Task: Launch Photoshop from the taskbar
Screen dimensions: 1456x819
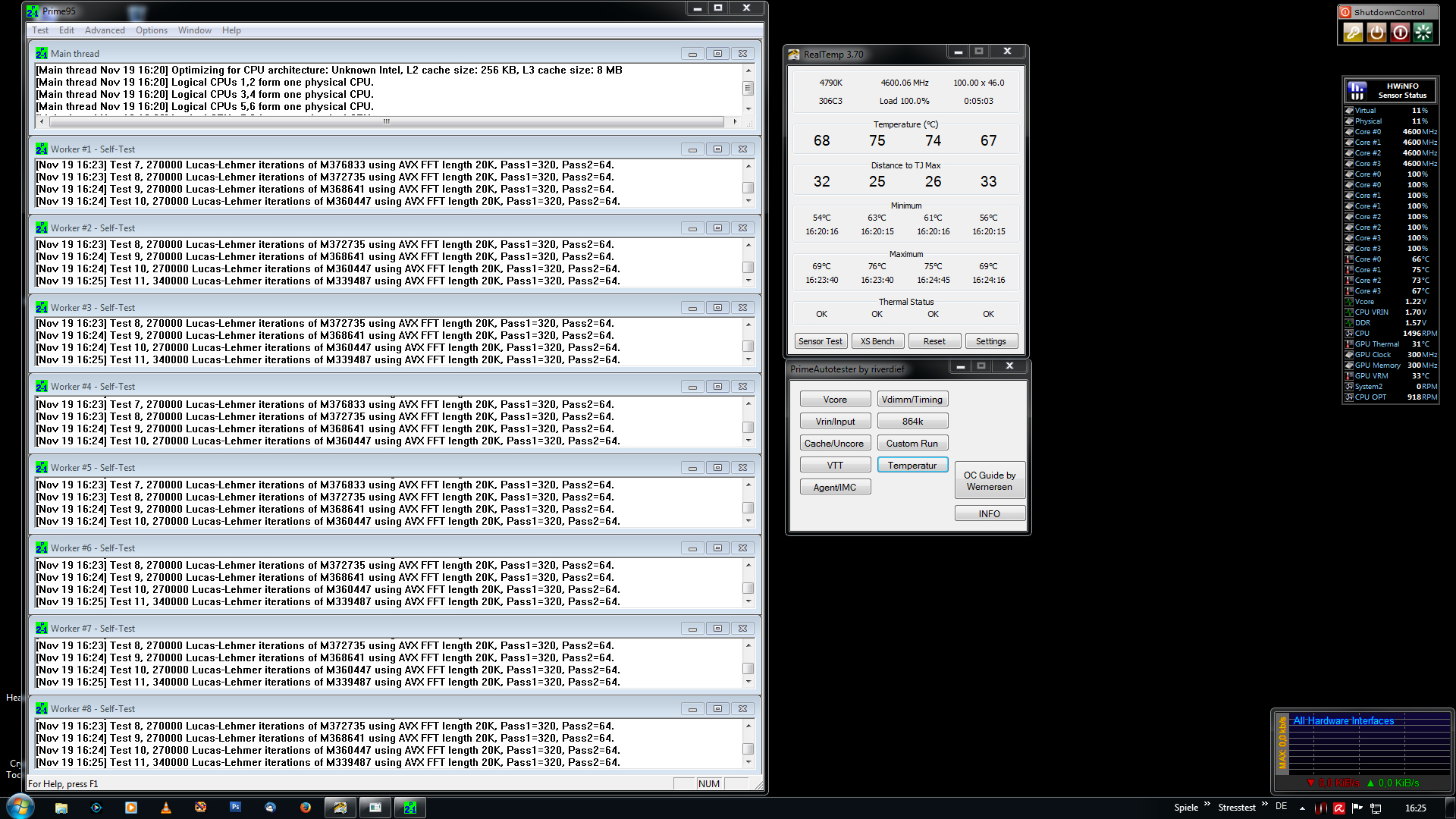Action: tap(235, 808)
